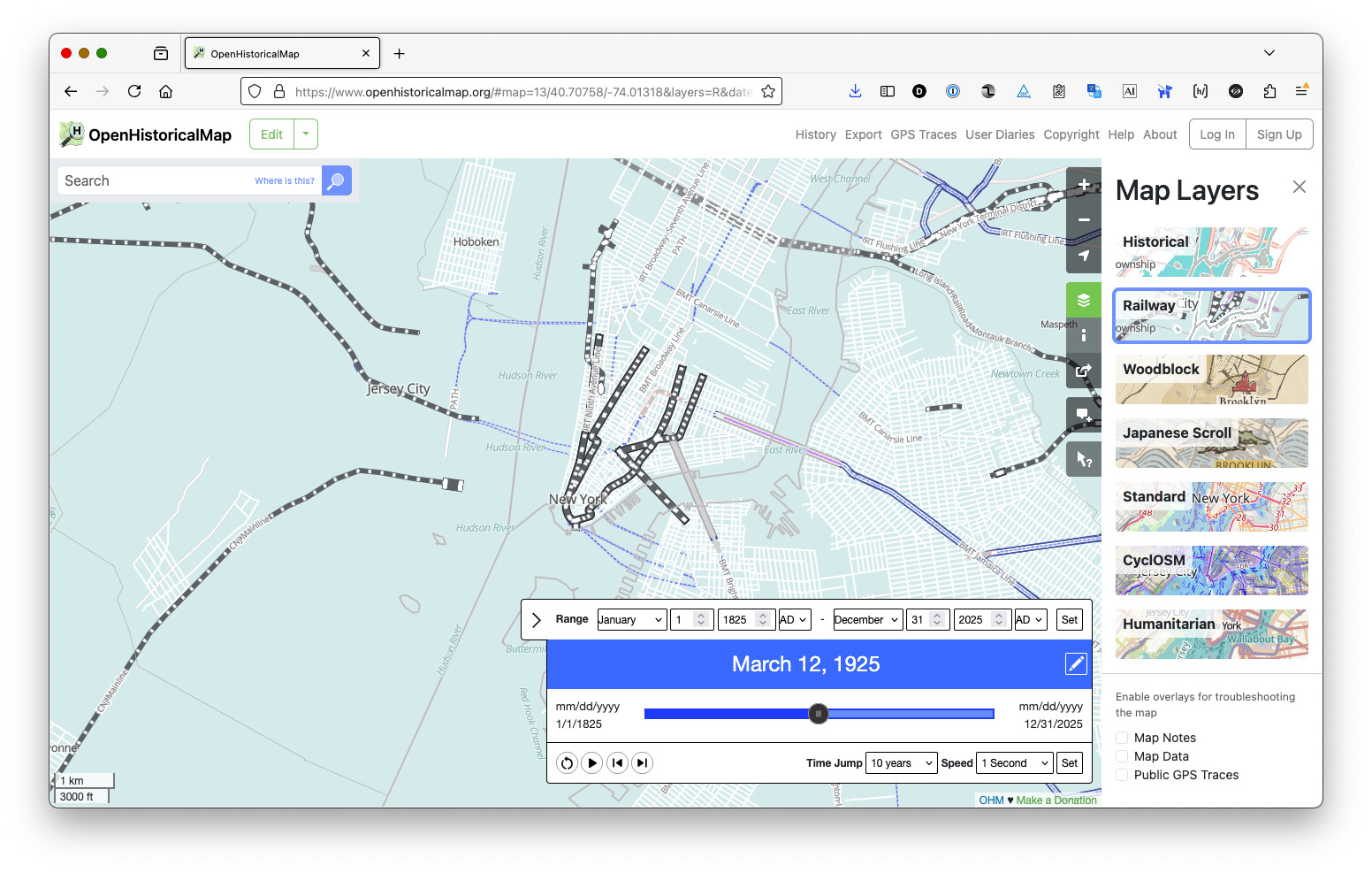Open the map key info icon
Screen dimensions: 1372x873
[x=1084, y=335]
